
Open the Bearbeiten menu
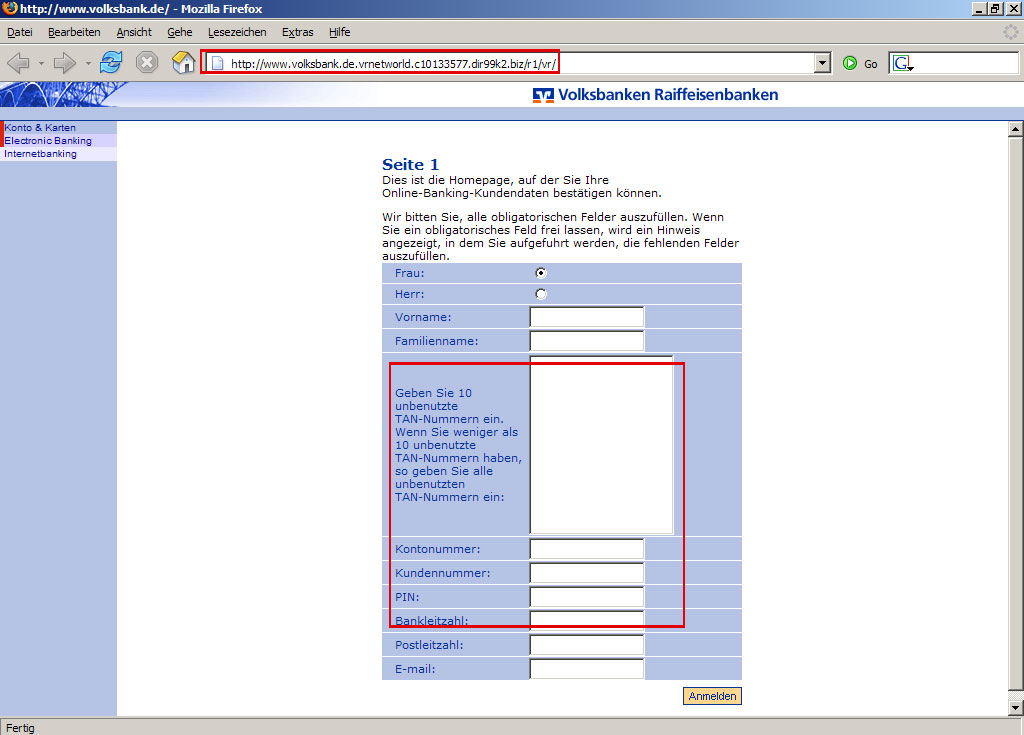[x=74, y=32]
